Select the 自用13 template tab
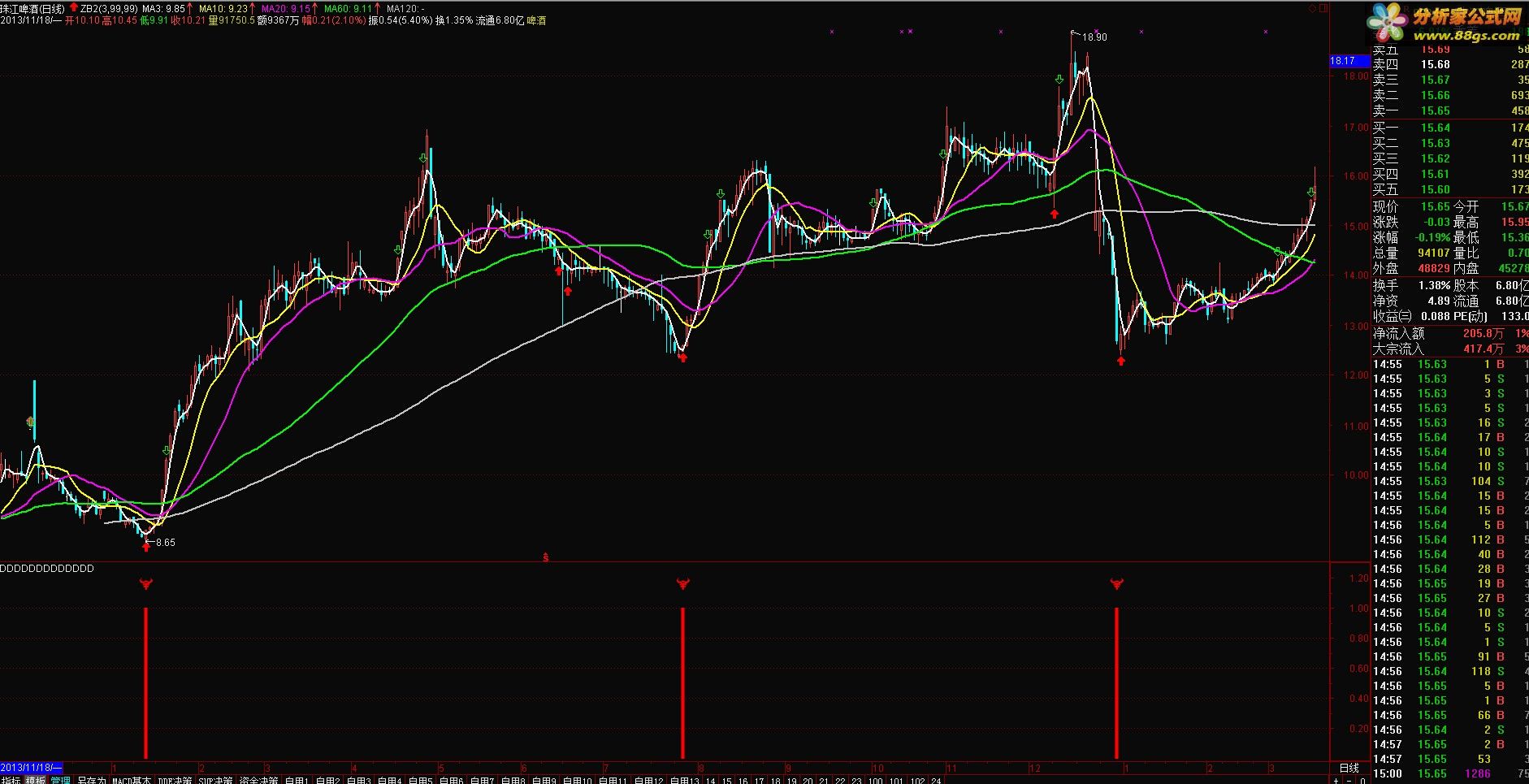This screenshot has width=1529, height=784. pos(685,780)
